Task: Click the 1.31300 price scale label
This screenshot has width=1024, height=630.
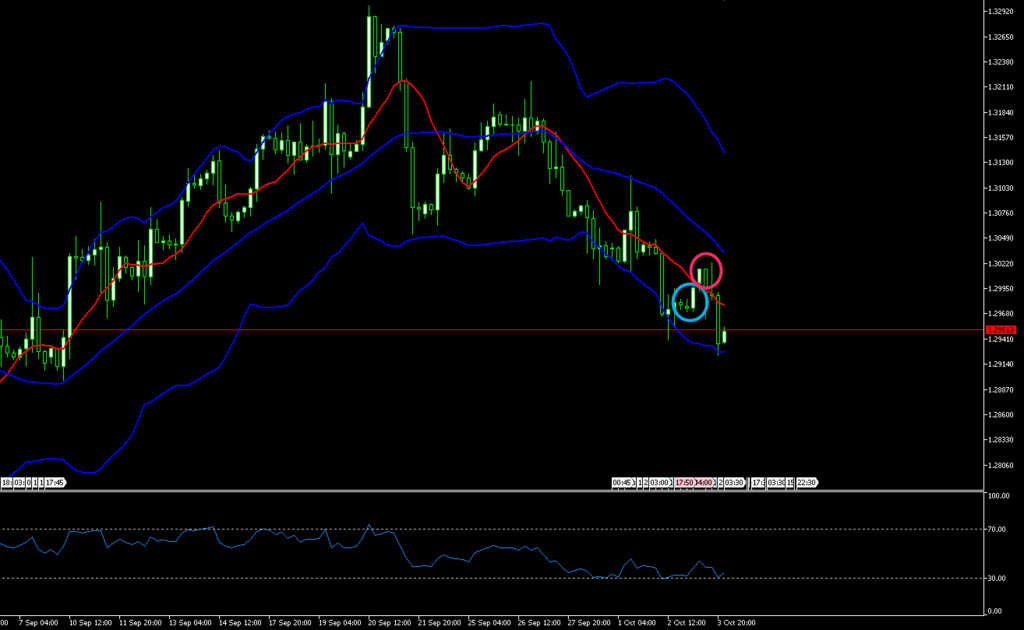Action: 1000,163
